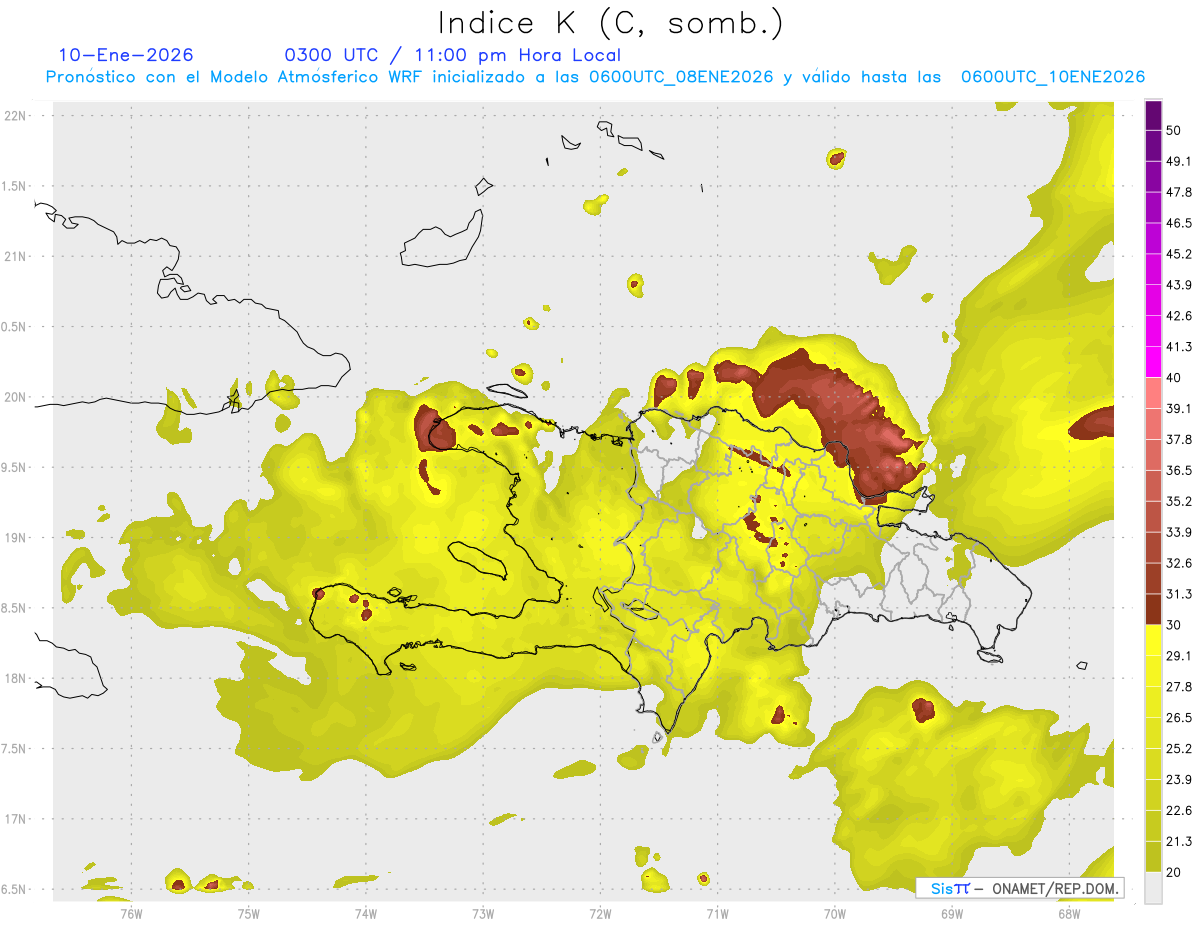Click the title "Indice K (C, somb.)"
Image resolution: width=1200 pixels, height=927 pixels.
point(610,23)
